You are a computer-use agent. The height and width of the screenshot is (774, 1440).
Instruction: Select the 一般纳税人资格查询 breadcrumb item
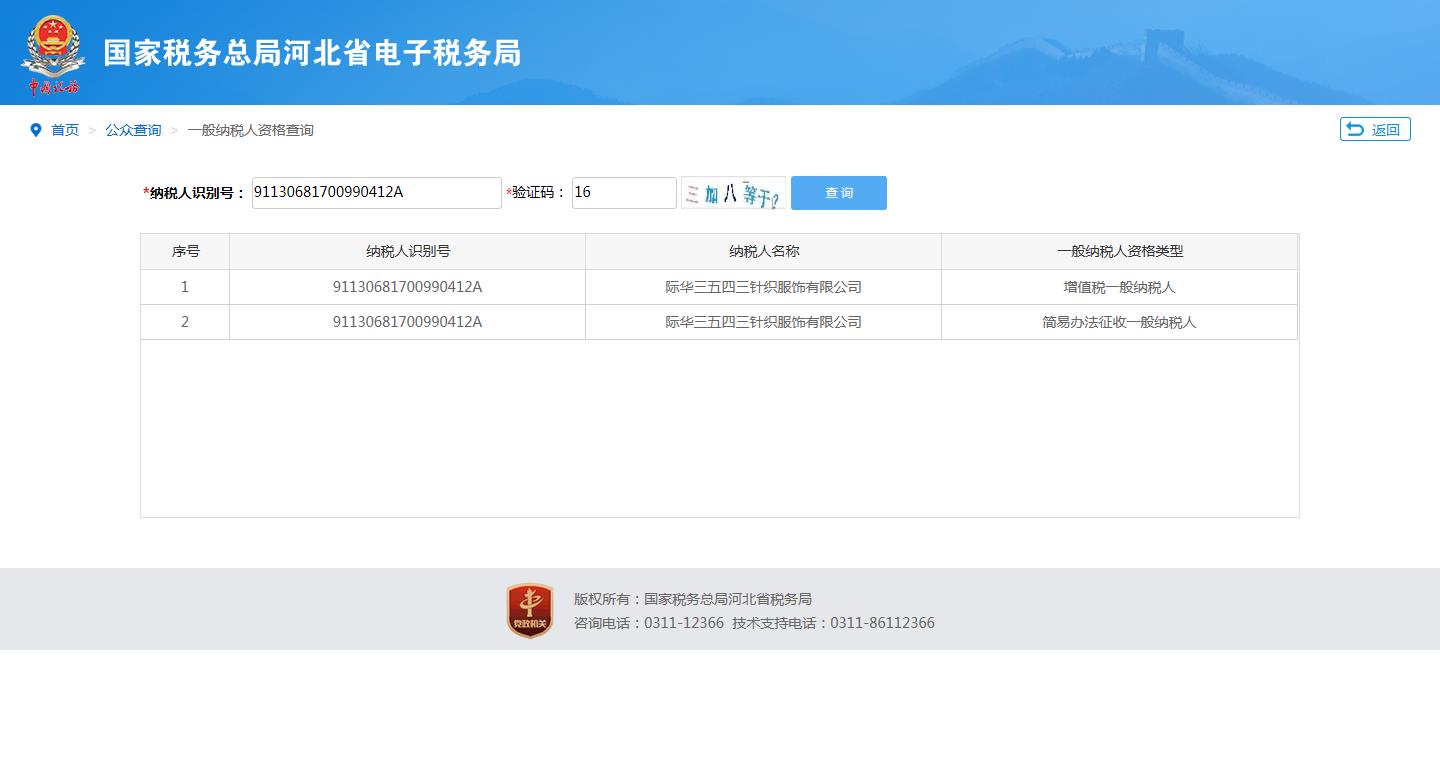(x=250, y=130)
